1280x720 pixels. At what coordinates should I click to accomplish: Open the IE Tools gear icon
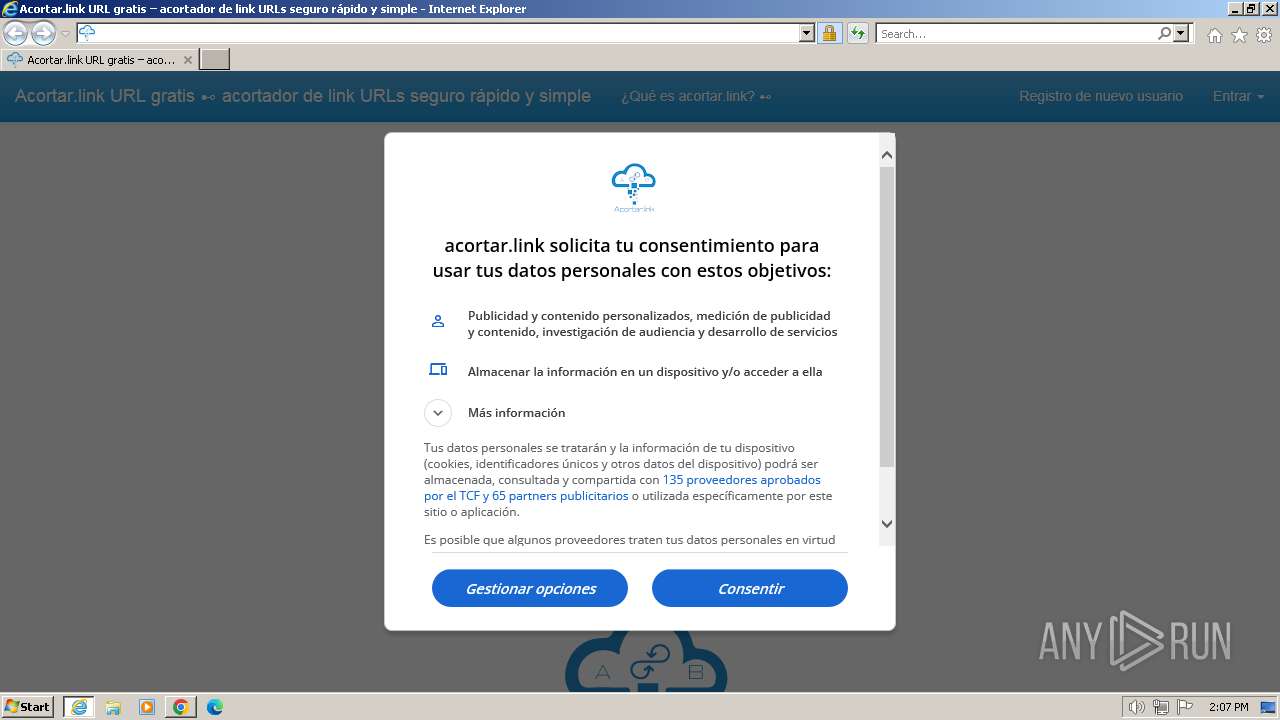coord(1264,35)
